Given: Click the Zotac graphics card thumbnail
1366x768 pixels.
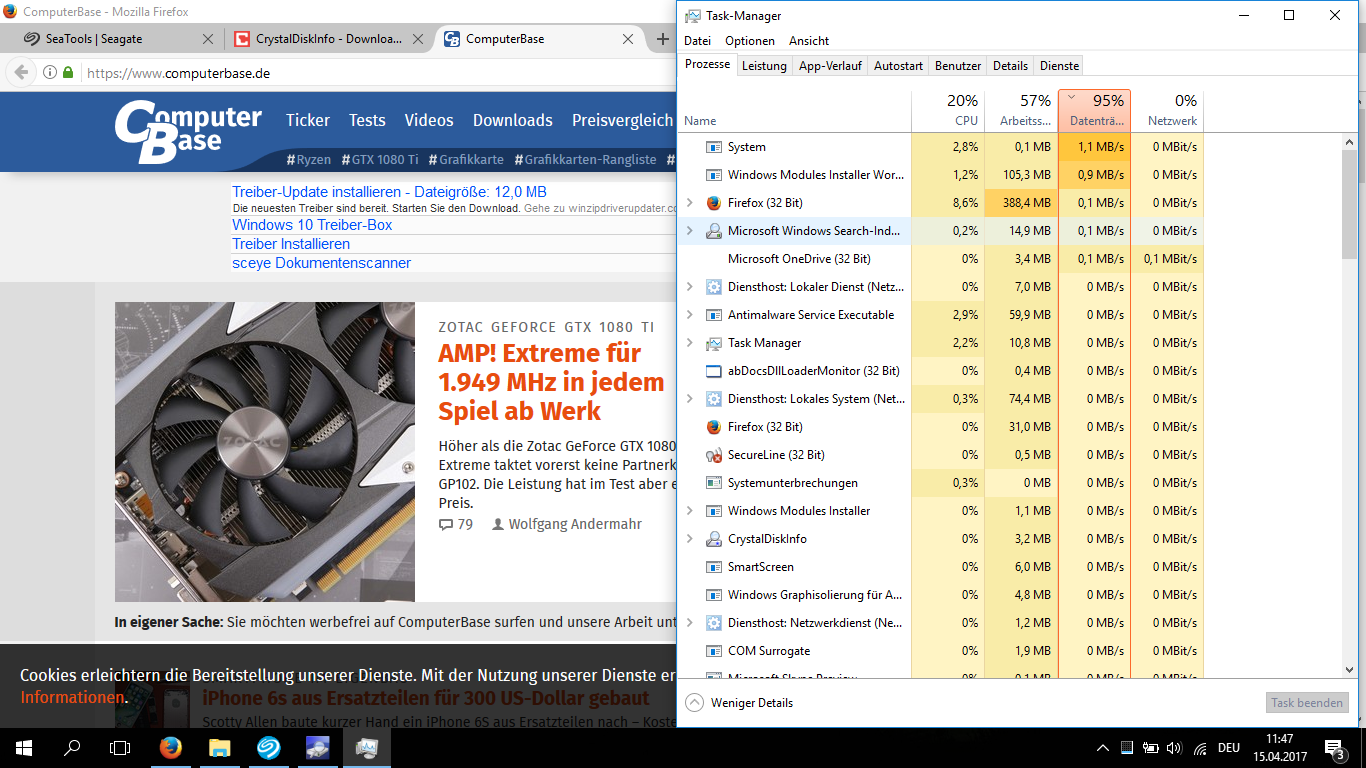Looking at the screenshot, I should coord(265,452).
